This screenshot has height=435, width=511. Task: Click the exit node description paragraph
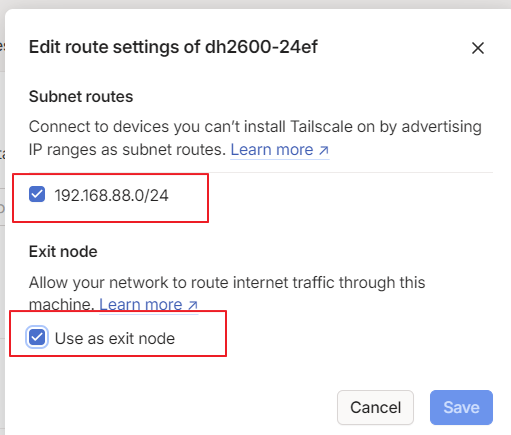point(227,293)
